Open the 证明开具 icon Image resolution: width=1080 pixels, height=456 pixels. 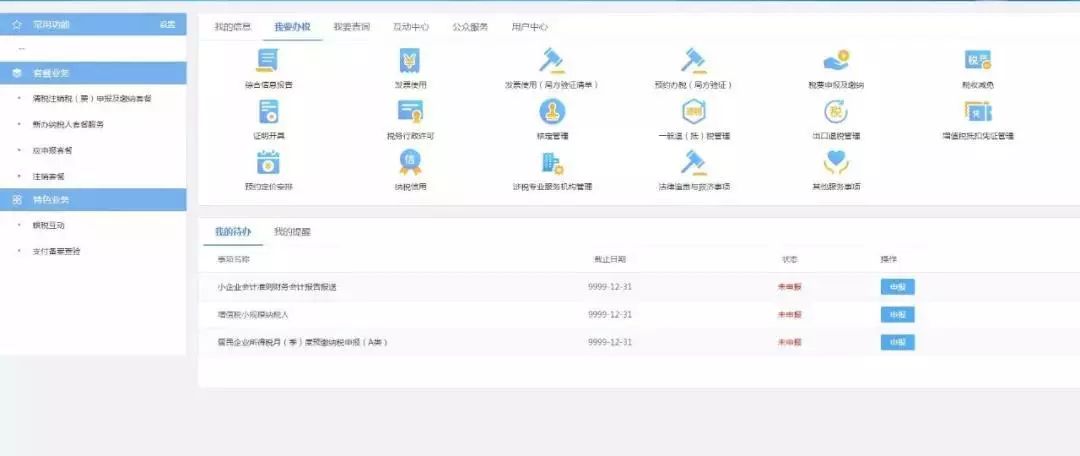click(269, 112)
